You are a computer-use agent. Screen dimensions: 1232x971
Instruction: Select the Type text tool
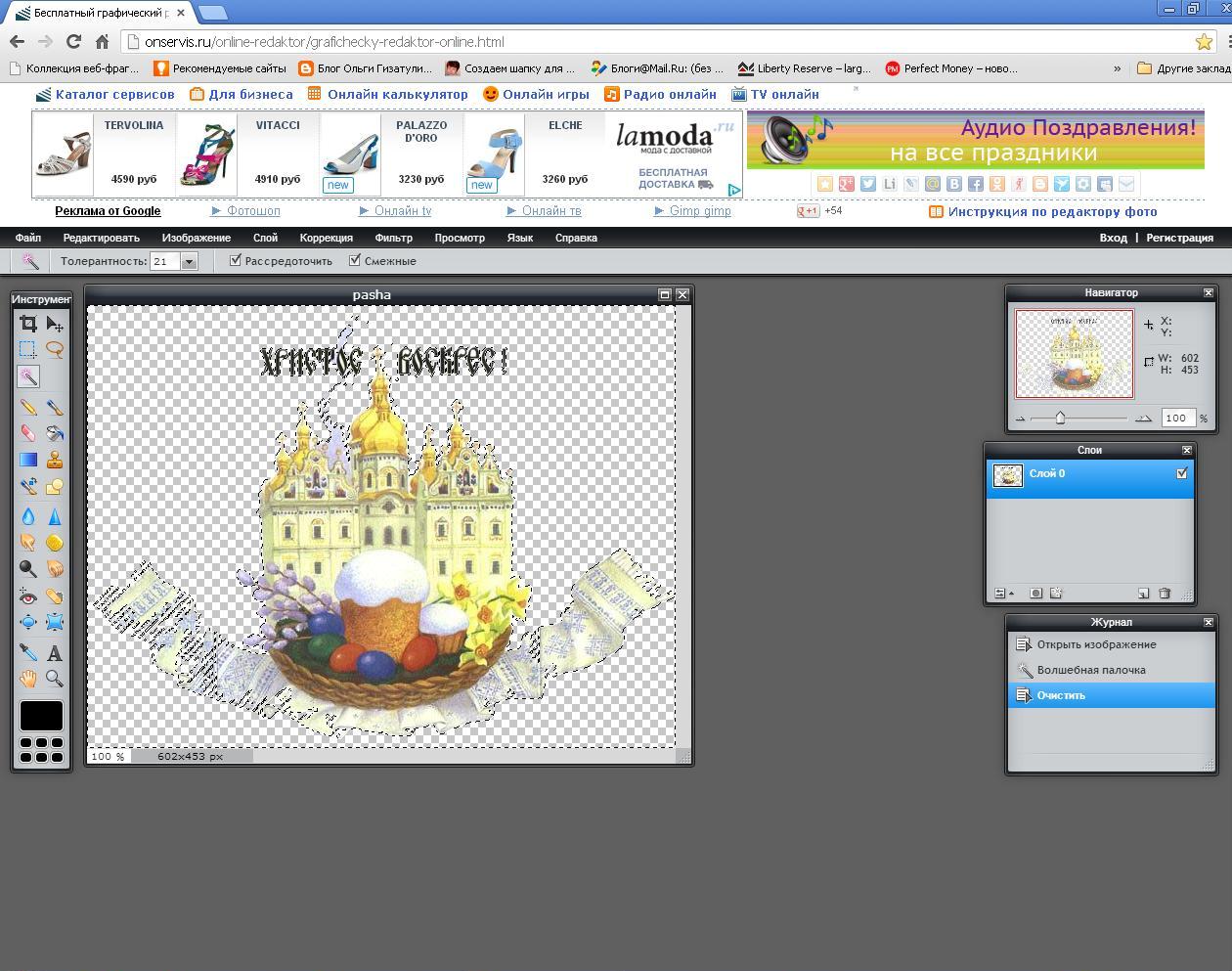(55, 652)
